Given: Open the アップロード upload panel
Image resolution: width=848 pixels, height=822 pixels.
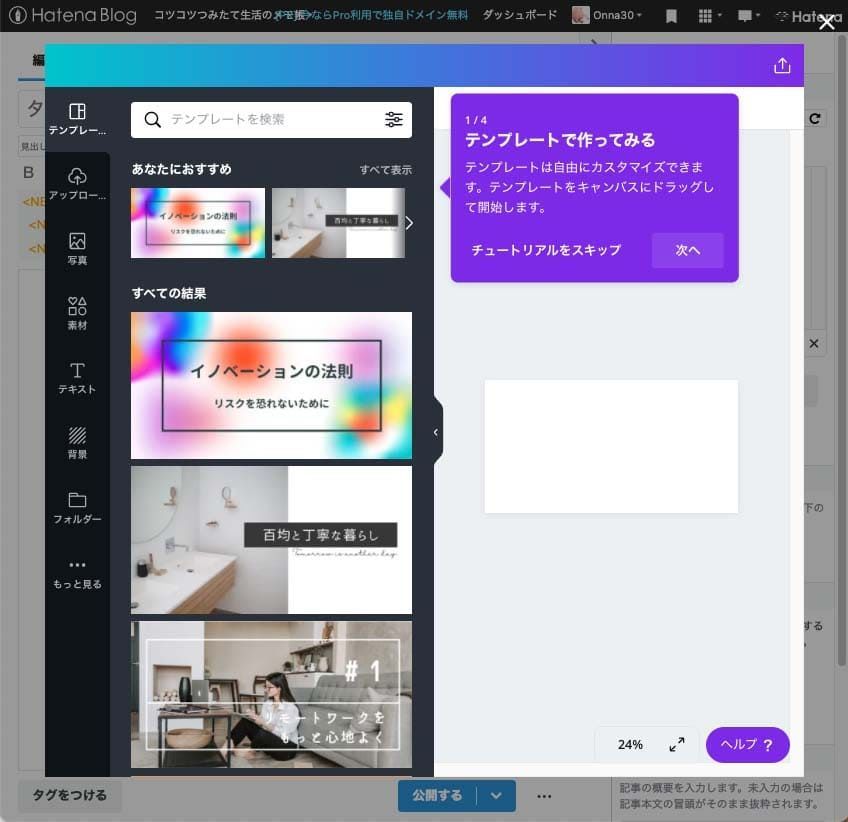Looking at the screenshot, I should [77, 184].
